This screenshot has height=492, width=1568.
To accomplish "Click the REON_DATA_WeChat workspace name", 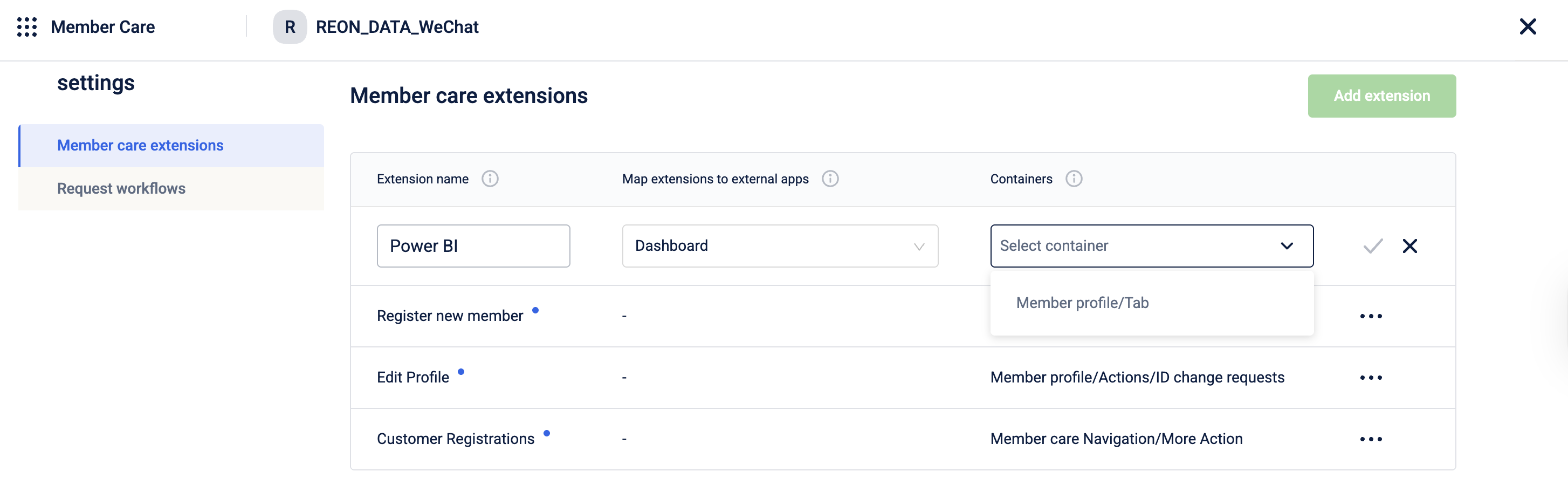I will pyautogui.click(x=397, y=27).
